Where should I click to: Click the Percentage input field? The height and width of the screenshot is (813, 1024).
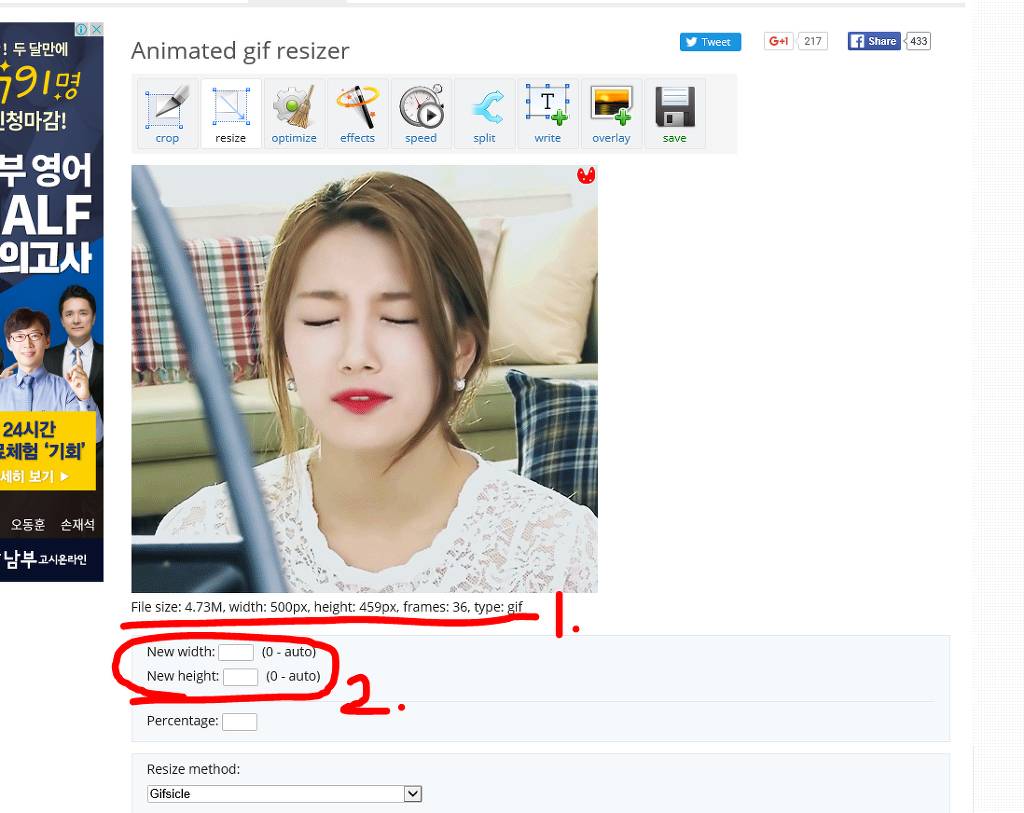point(239,721)
